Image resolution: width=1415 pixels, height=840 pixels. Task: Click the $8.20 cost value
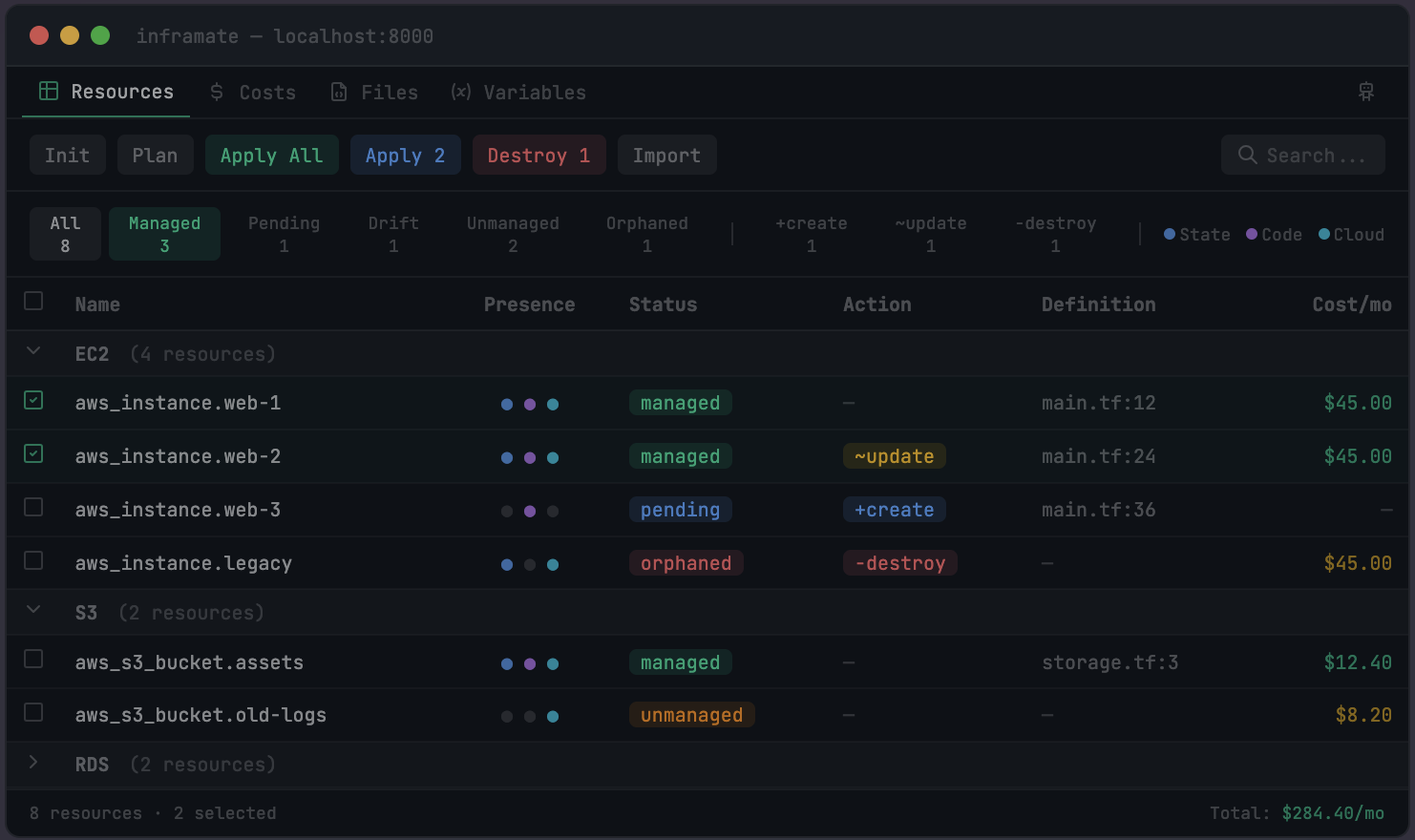pyautogui.click(x=1363, y=715)
